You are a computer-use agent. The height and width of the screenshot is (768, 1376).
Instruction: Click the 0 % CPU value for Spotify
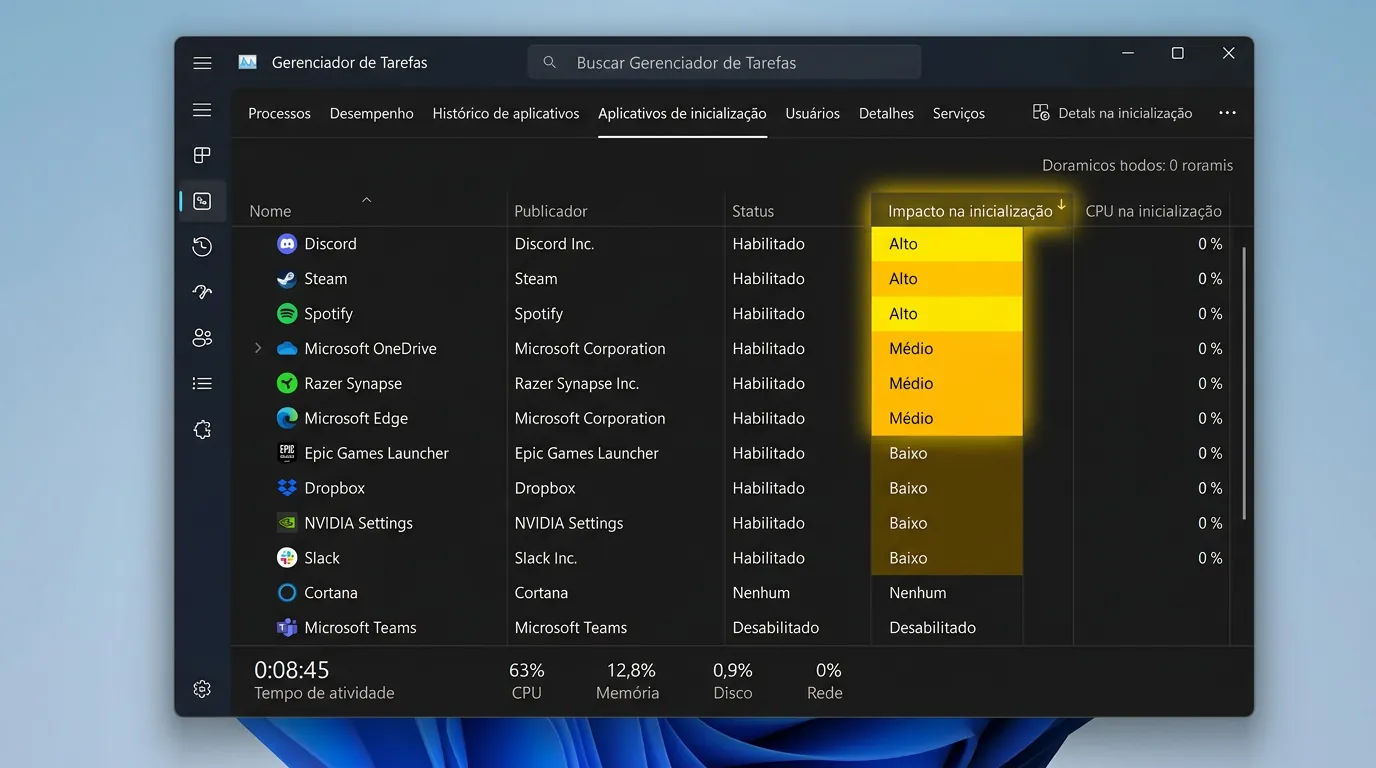click(1210, 314)
